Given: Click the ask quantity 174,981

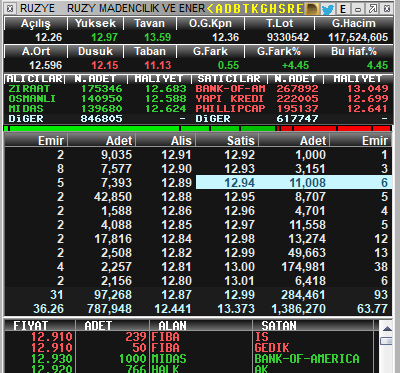Looking at the screenshot, I should point(303,267).
